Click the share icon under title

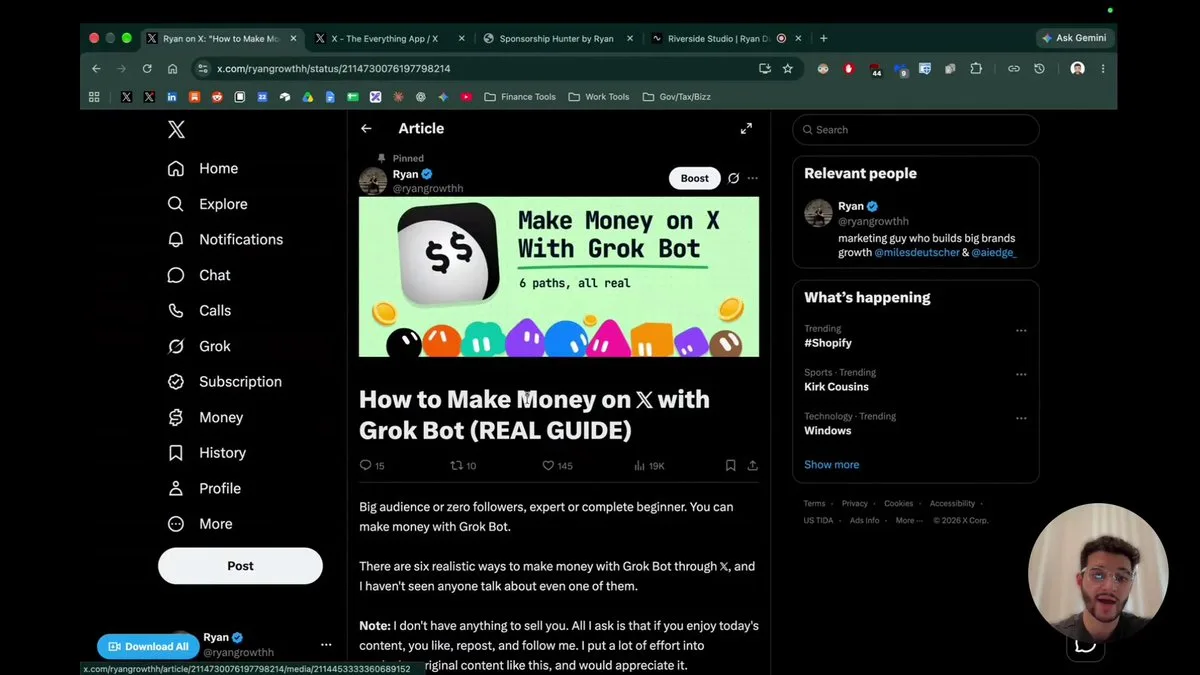pos(752,465)
